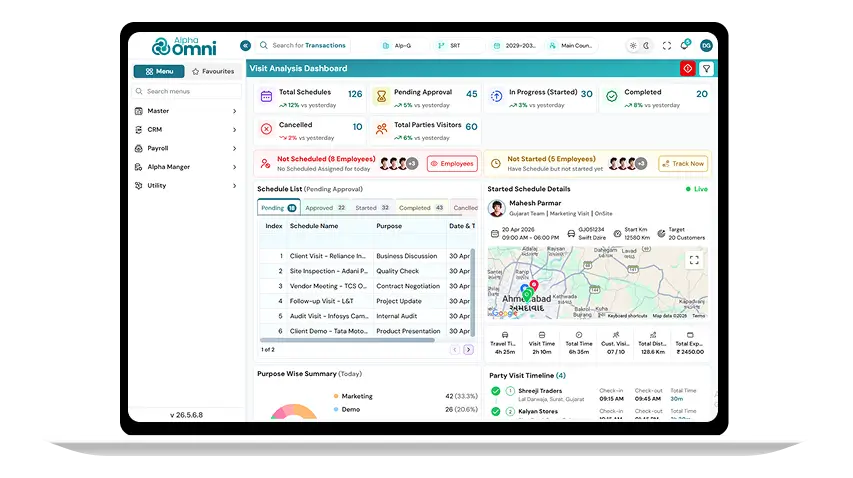The width and height of the screenshot is (853, 478).
Task: Click the Not Started clock icon
Action: coord(496,163)
